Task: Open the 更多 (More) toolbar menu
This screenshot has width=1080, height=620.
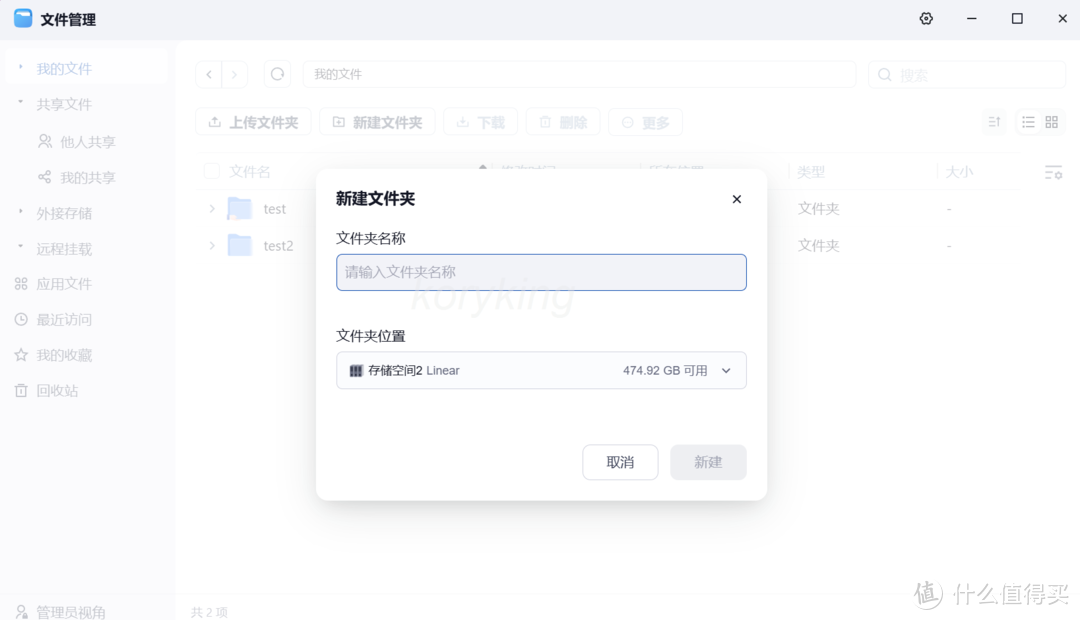Action: 645,121
